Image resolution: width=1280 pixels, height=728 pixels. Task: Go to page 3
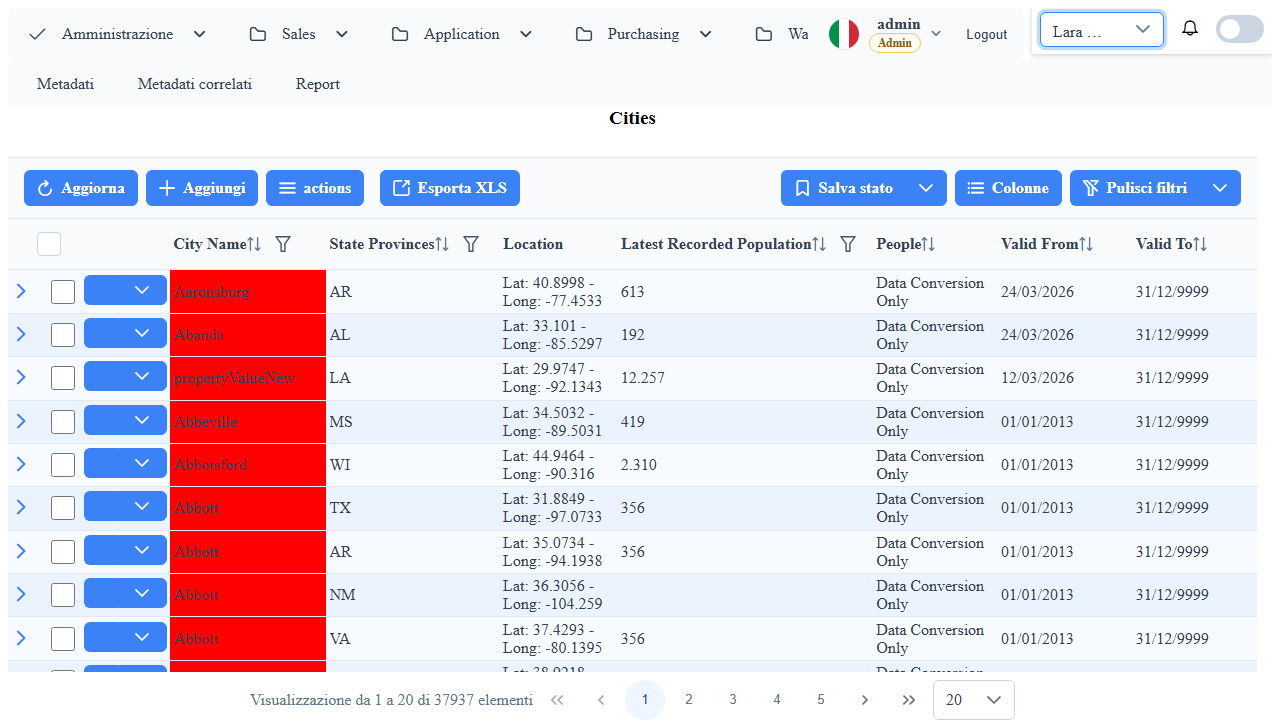point(733,700)
